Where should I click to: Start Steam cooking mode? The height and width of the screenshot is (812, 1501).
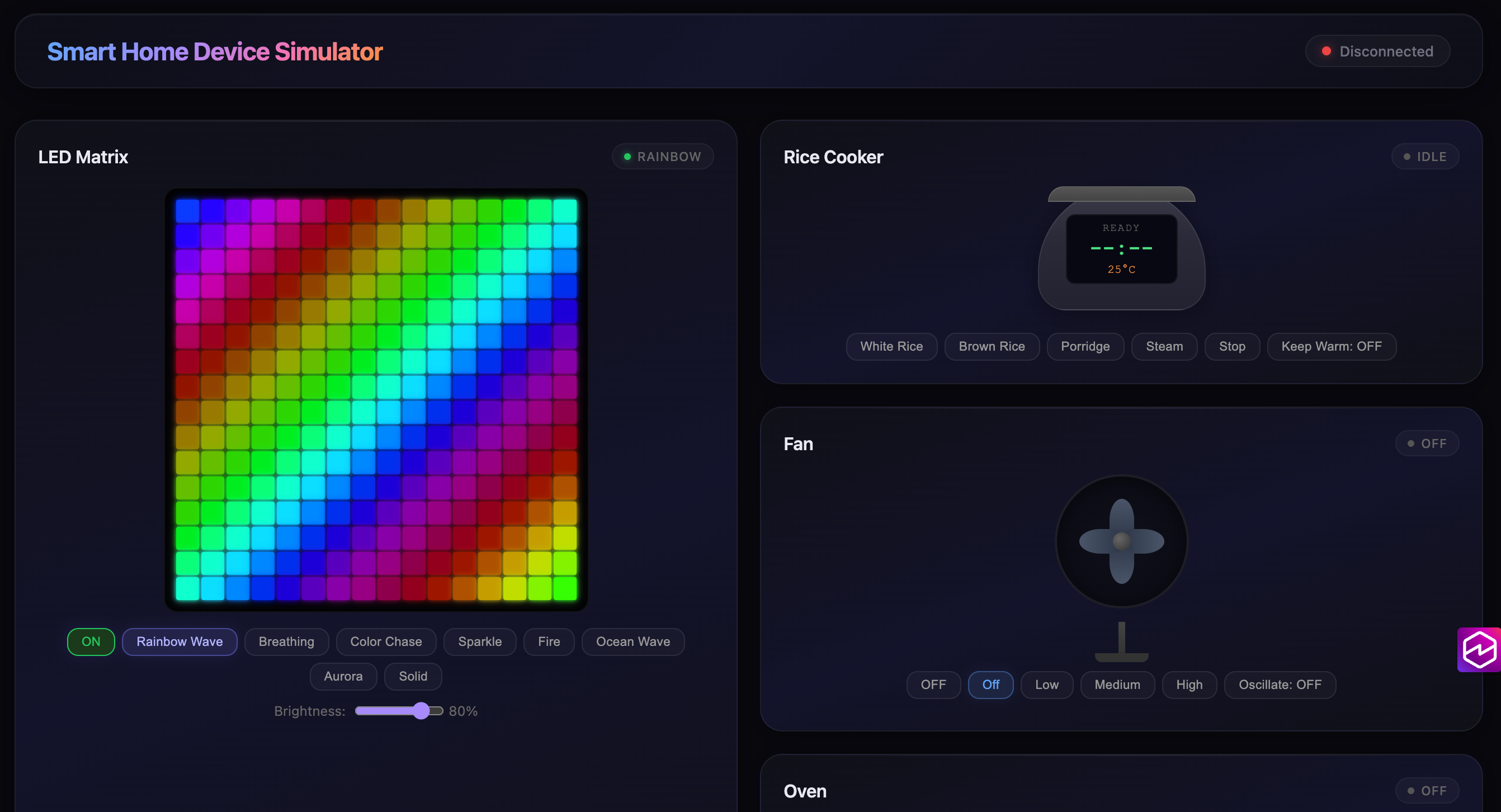[x=1164, y=346]
